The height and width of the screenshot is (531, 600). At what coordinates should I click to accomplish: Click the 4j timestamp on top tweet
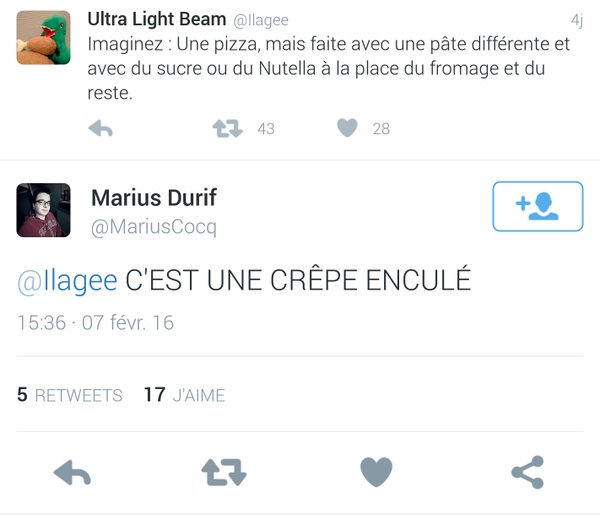coord(576,20)
